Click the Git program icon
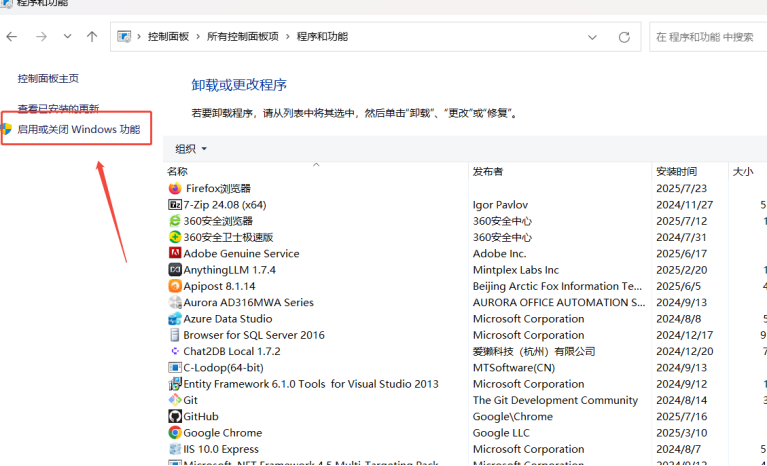The height and width of the screenshot is (466, 767). coord(175,400)
